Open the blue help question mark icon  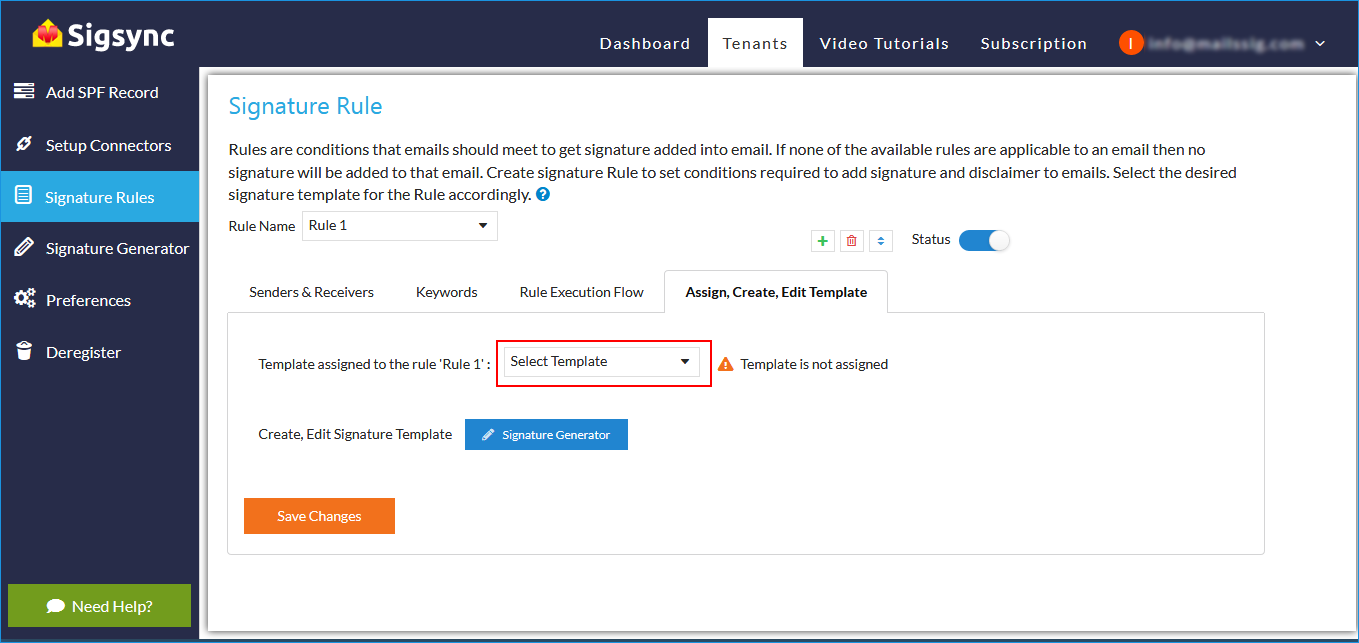[x=543, y=194]
